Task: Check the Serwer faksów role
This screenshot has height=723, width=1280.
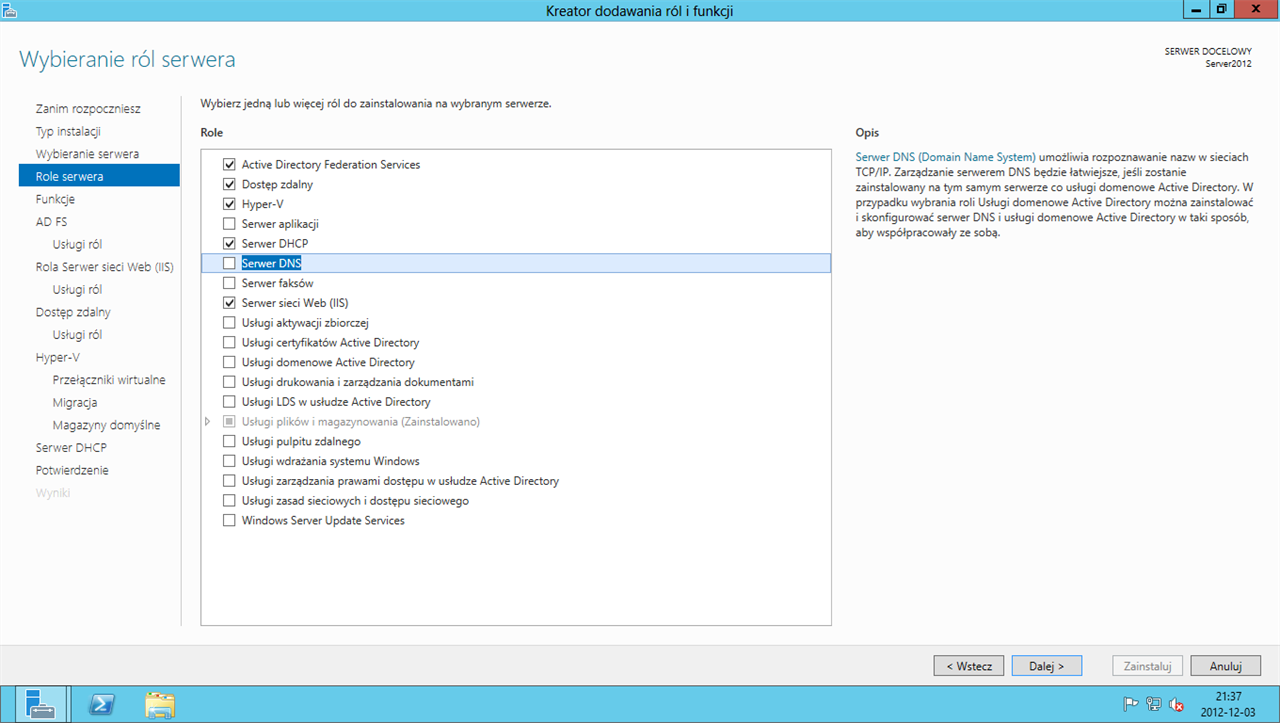Action: [x=229, y=283]
